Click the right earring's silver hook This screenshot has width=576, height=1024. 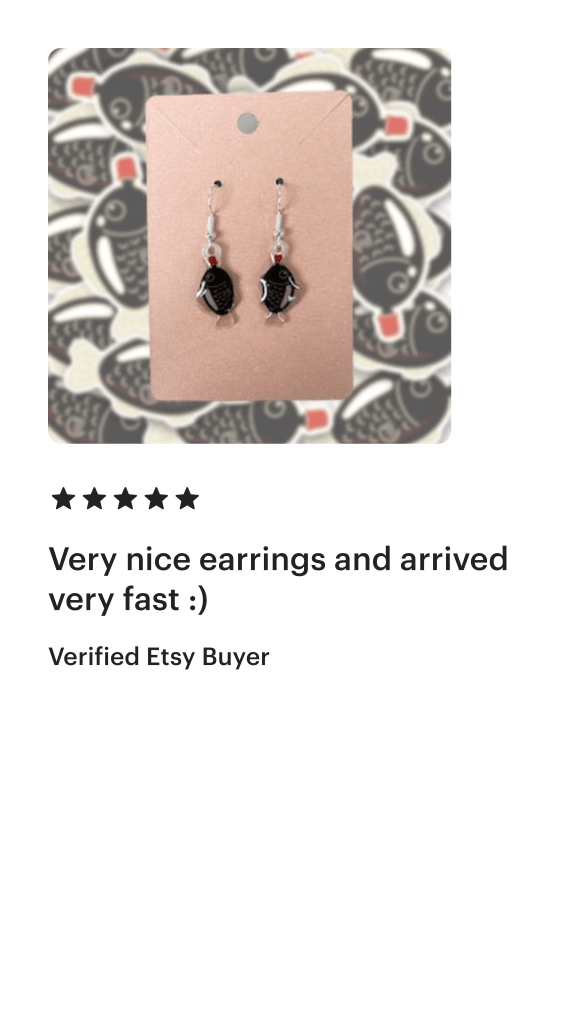[x=279, y=210]
